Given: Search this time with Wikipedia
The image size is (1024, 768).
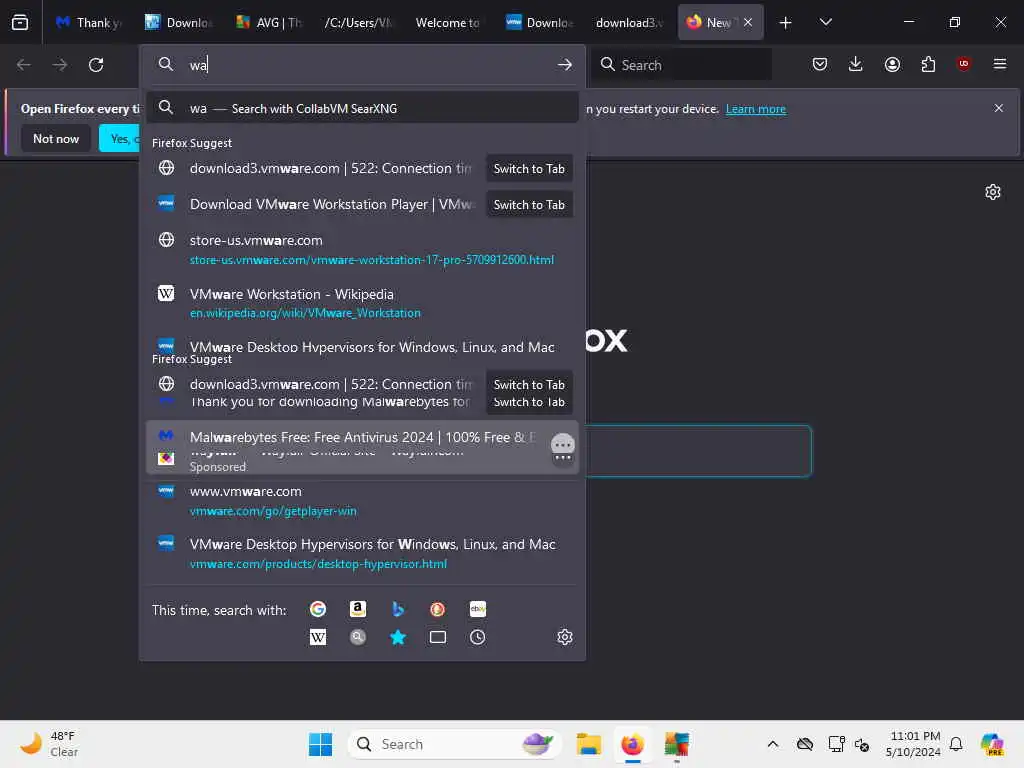Looking at the screenshot, I should click(x=318, y=637).
